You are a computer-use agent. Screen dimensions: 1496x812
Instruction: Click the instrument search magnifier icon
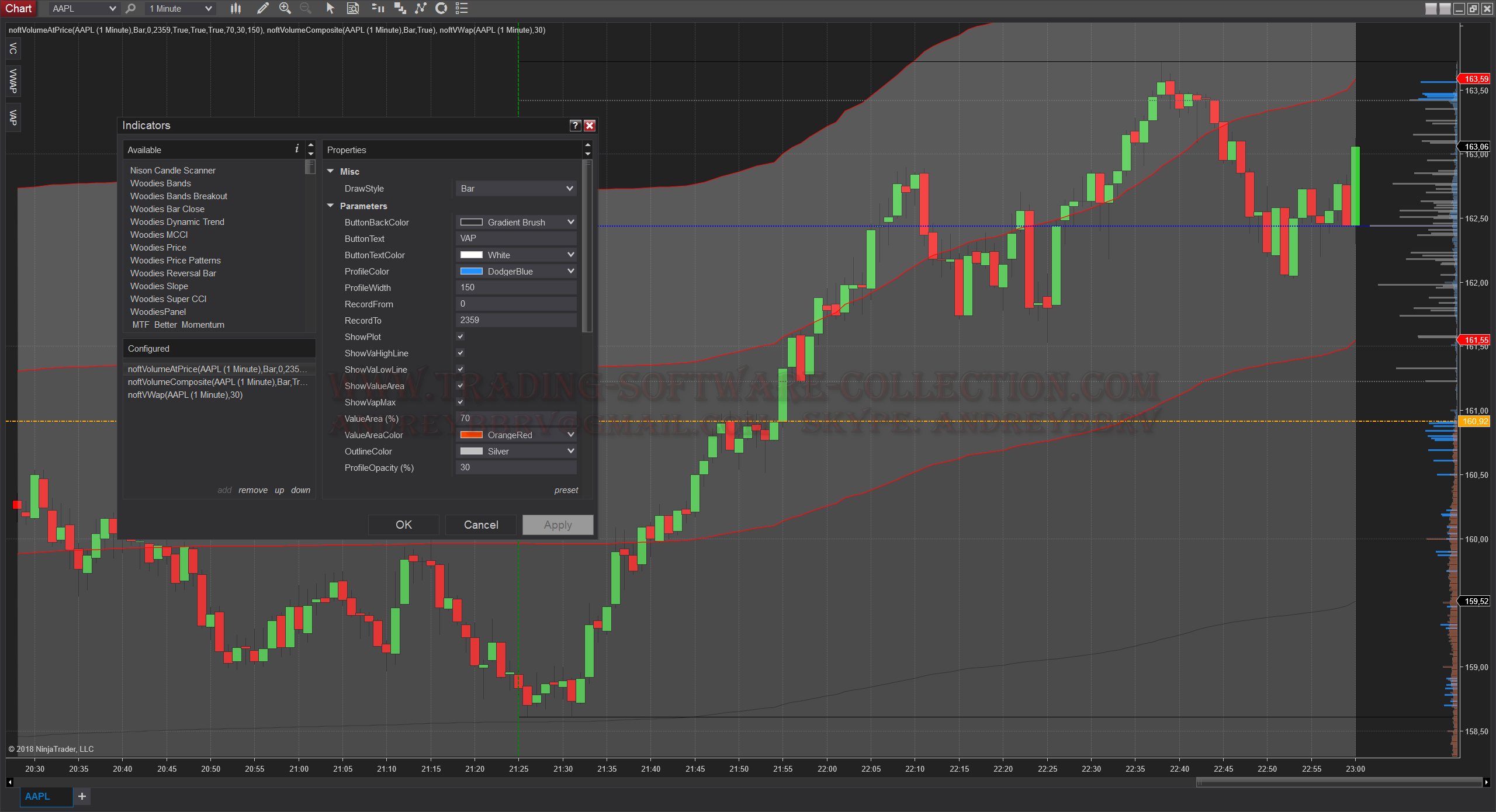point(131,8)
